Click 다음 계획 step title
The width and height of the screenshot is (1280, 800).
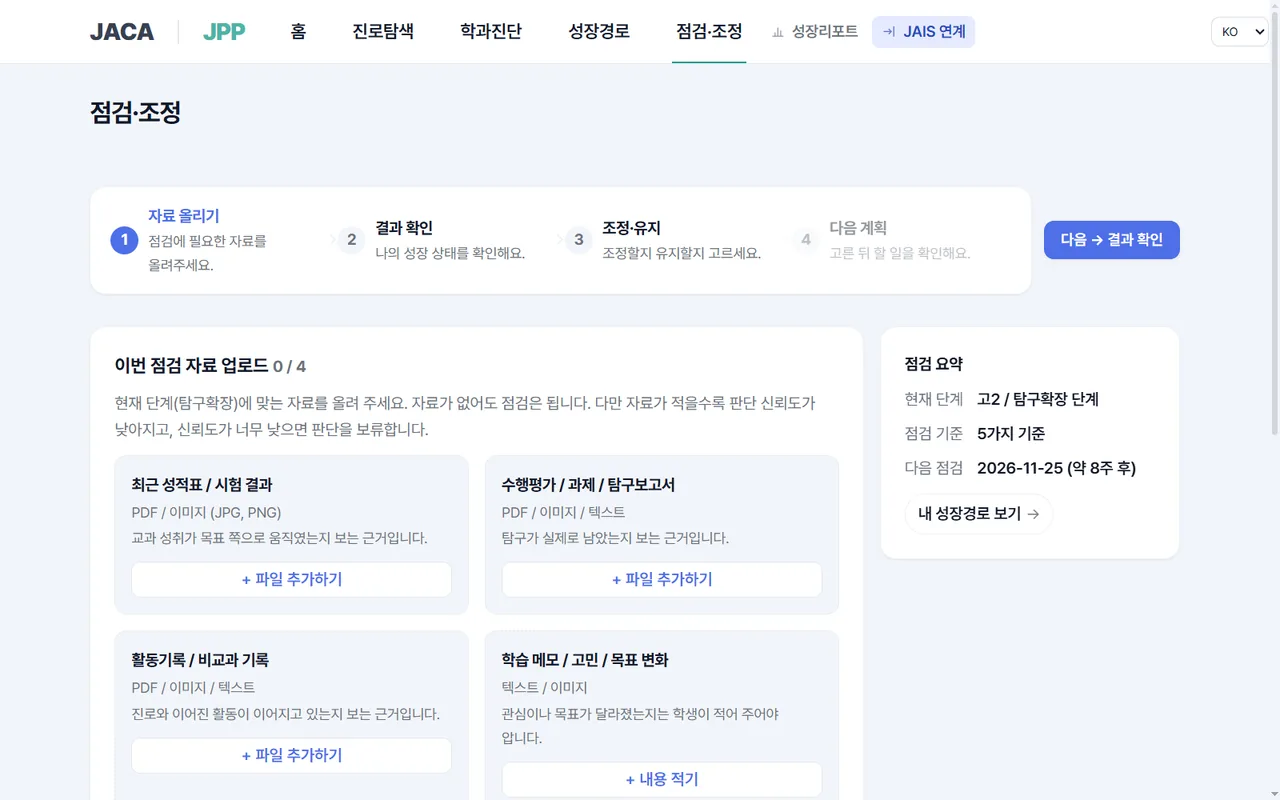pos(858,228)
